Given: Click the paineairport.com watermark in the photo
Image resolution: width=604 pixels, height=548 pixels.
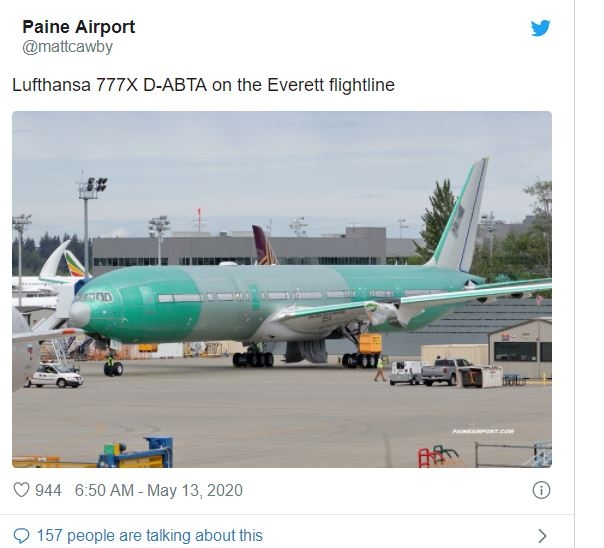Looking at the screenshot, I should (483, 431).
